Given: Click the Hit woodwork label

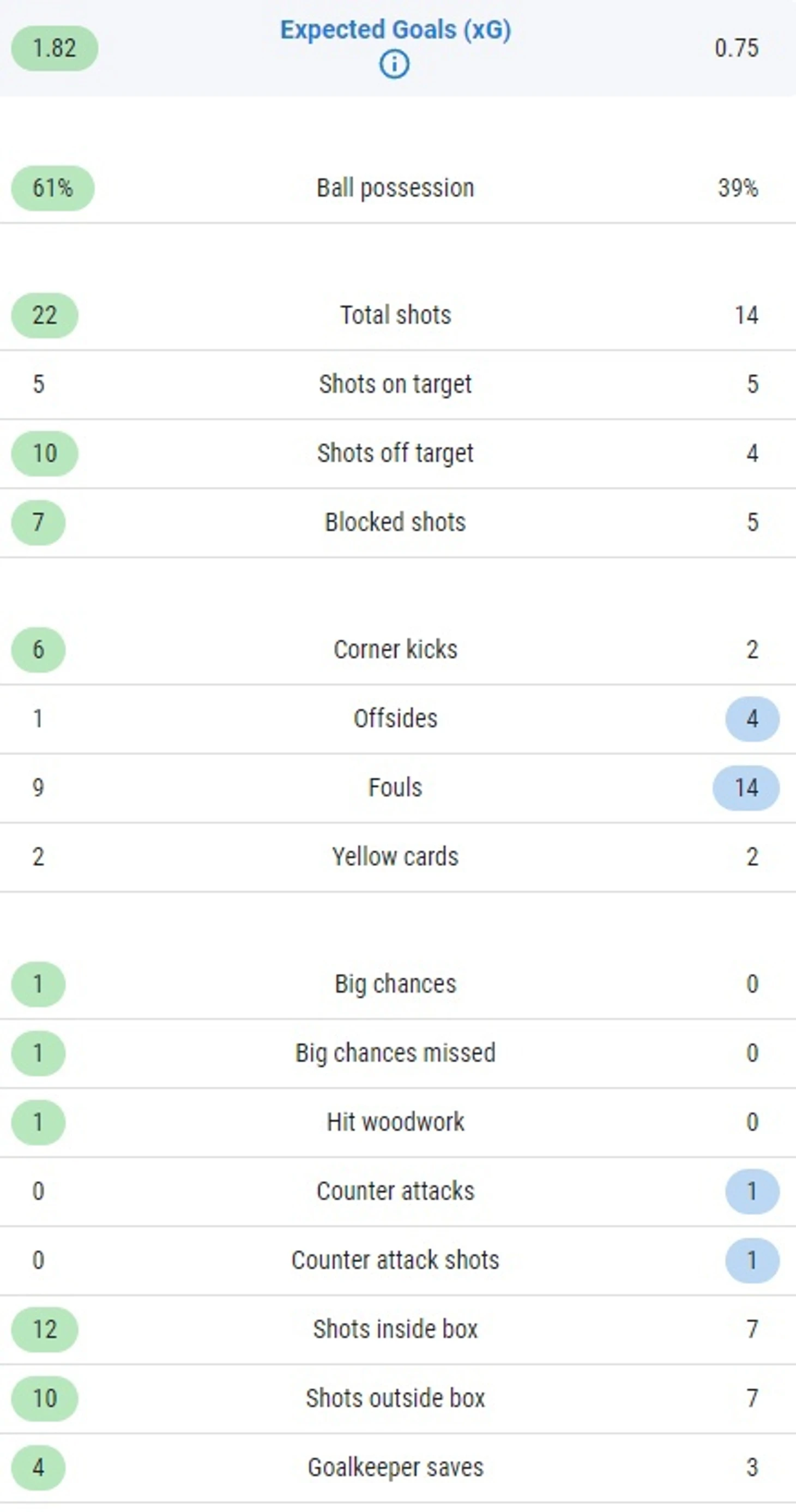Looking at the screenshot, I should click(x=395, y=1122).
